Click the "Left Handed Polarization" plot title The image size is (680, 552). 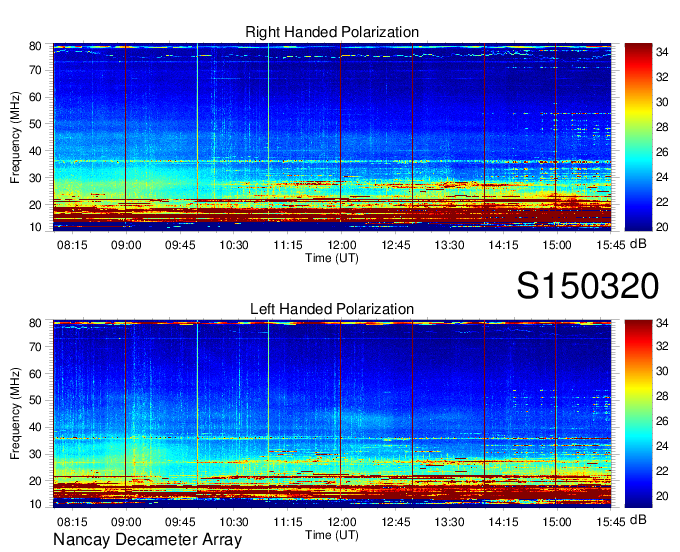pyautogui.click(x=332, y=309)
